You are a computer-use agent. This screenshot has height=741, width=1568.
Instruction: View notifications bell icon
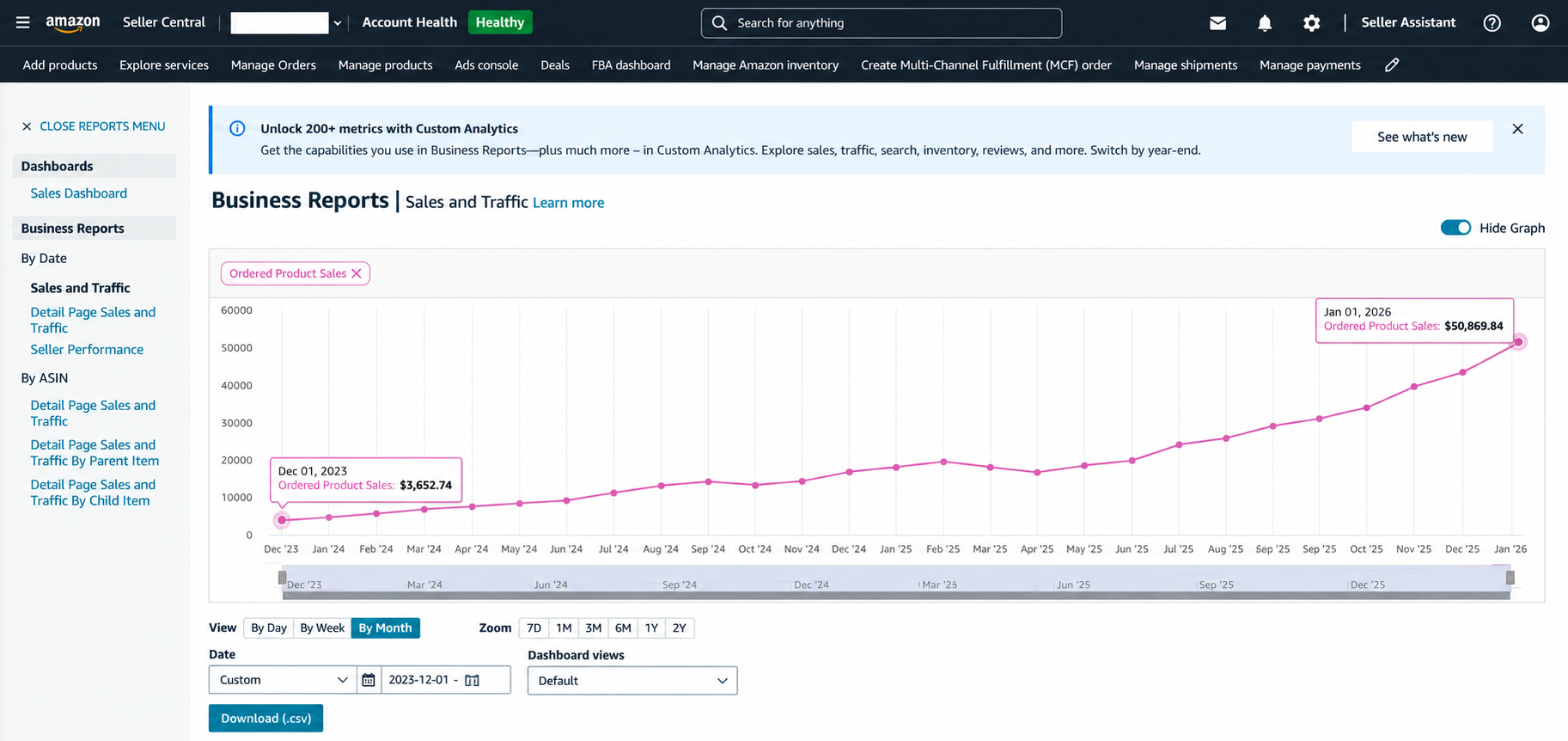click(x=1265, y=23)
